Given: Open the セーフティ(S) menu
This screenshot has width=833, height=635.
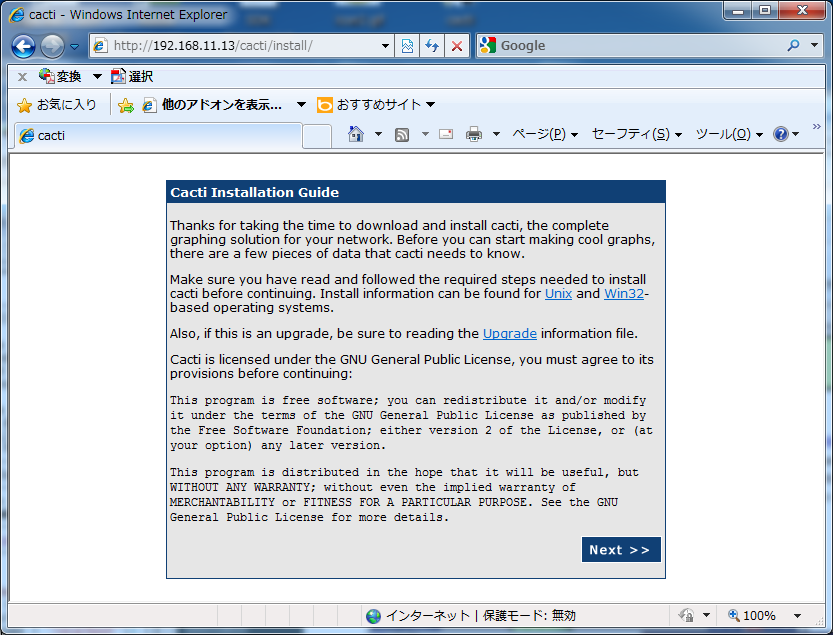Looking at the screenshot, I should click(x=636, y=134).
